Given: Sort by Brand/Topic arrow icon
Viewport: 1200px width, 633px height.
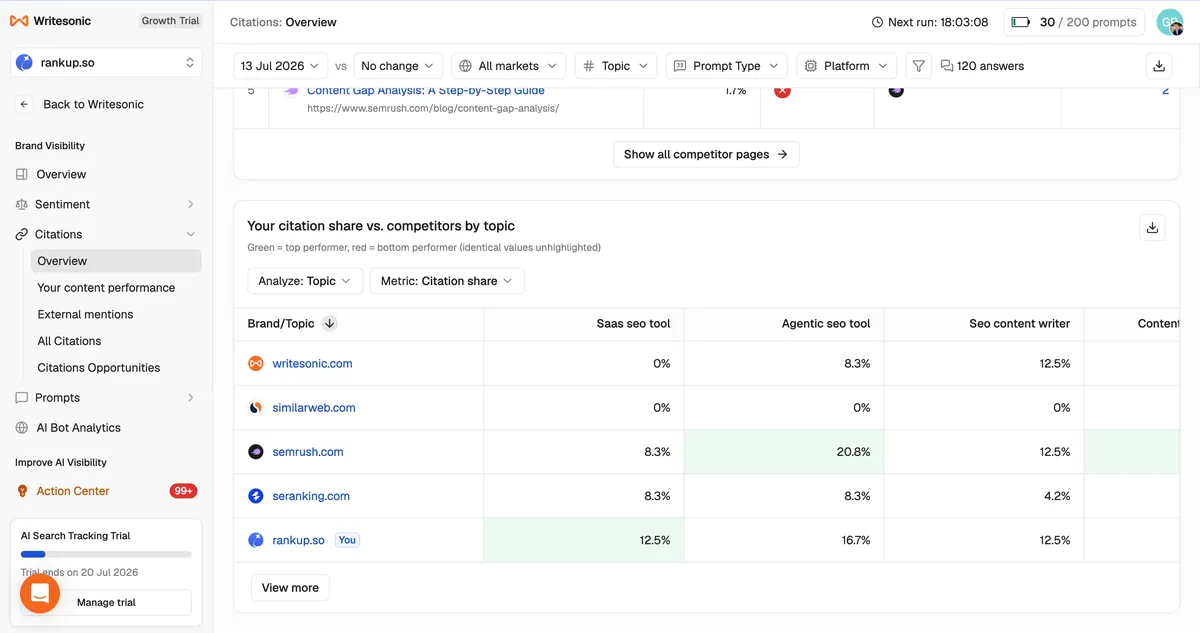Looking at the screenshot, I should [329, 323].
